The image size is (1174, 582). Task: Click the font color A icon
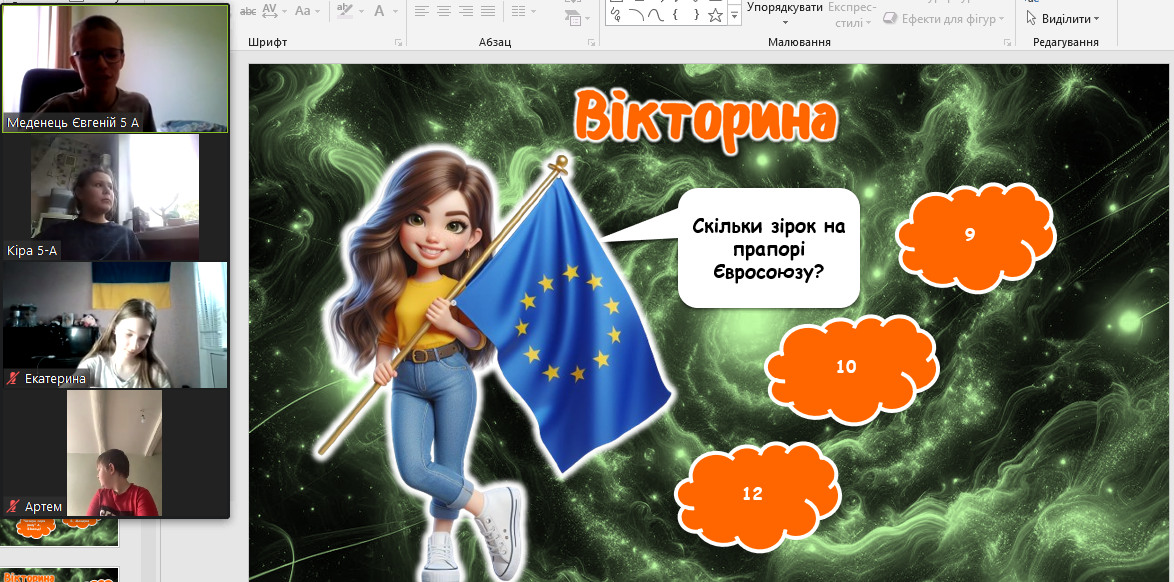379,10
